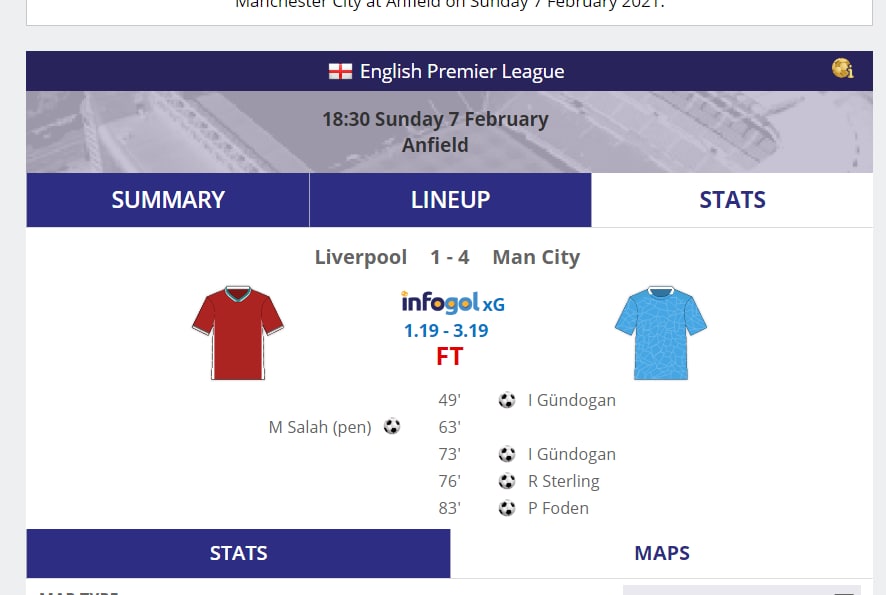The width and height of the screenshot is (886, 595).
Task: Click the English Premier League title link
Action: point(461,72)
